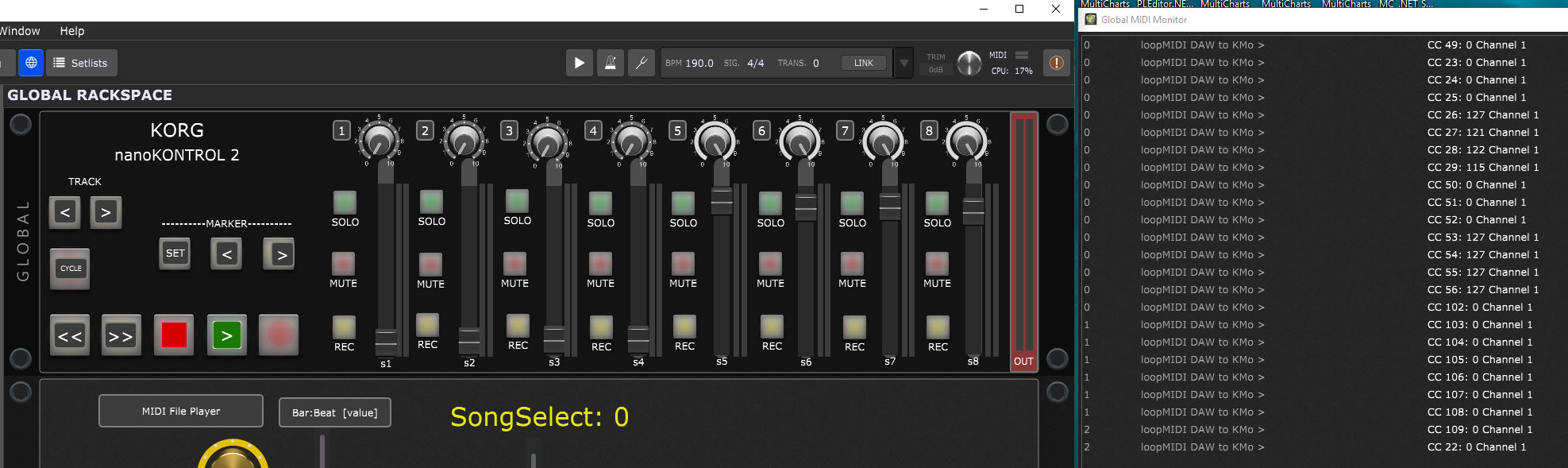
Task: Toggle SOLO on channel 7
Action: coord(852,203)
